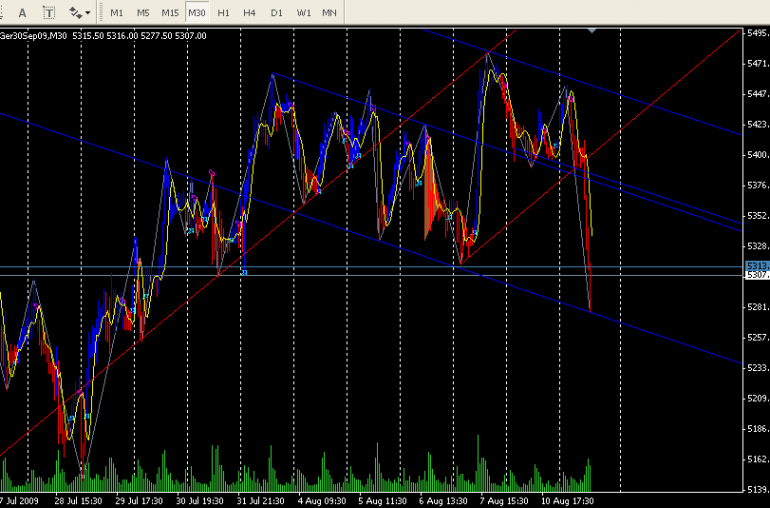Click the 4 Aug 09:30 time label
Screen dimensions: 770x508
pyautogui.click(x=322, y=501)
